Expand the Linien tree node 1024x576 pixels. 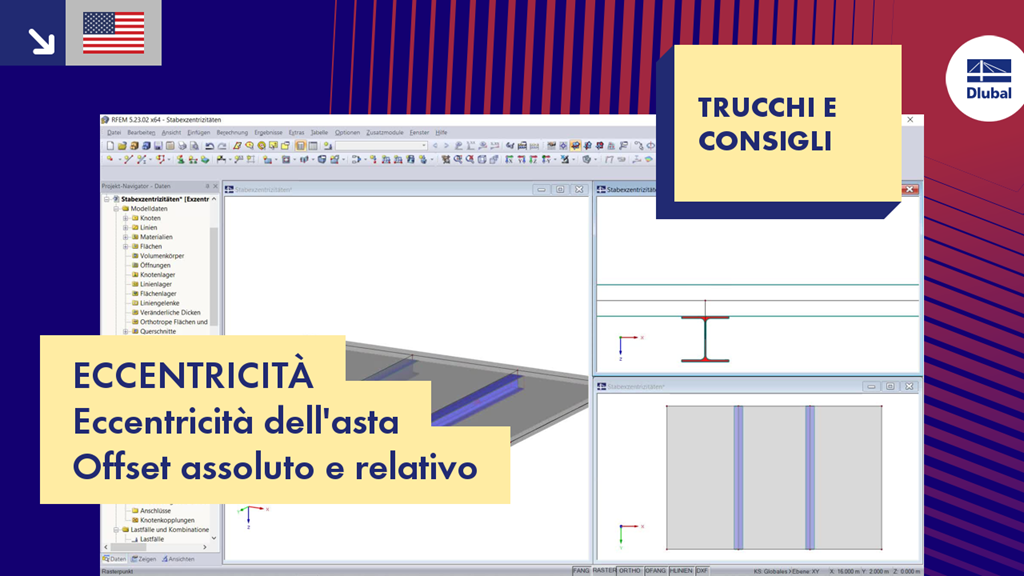[125, 227]
